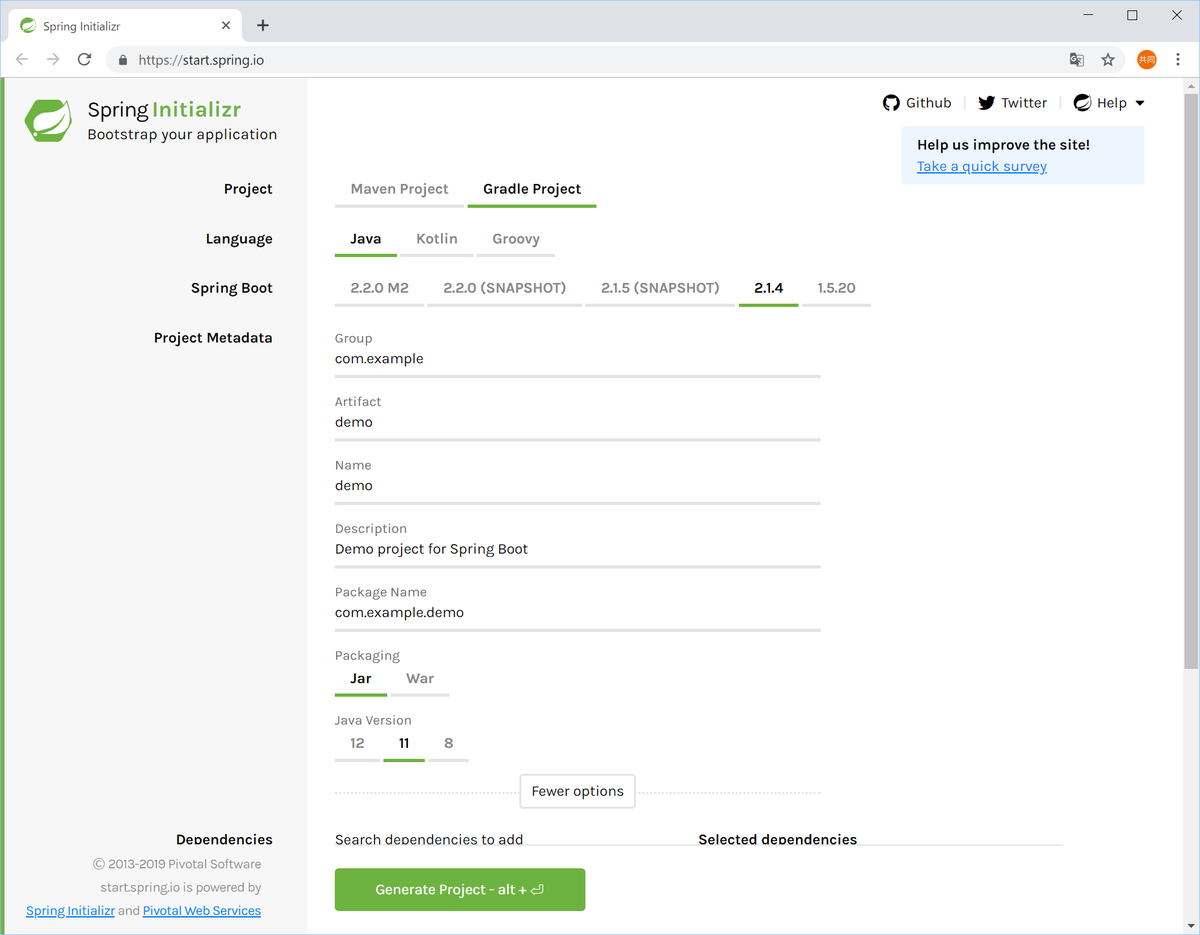Click the page vertical scrollbar
This screenshot has height=935, width=1200.
[1191, 380]
